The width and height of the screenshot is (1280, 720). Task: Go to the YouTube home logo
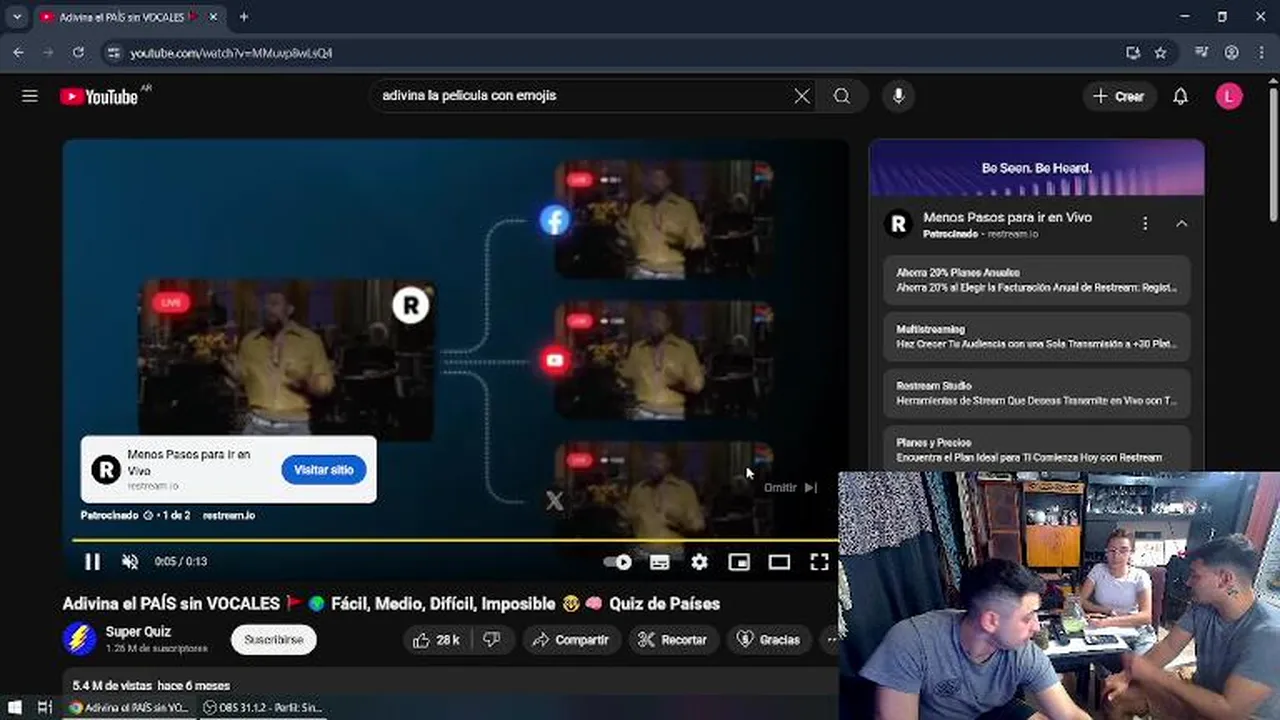point(99,96)
